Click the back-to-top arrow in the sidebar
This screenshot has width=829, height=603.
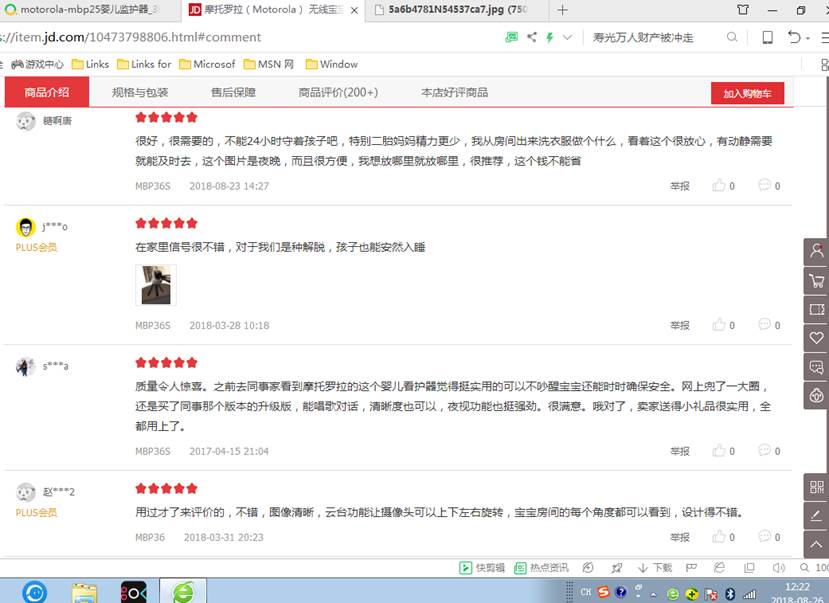click(x=817, y=545)
